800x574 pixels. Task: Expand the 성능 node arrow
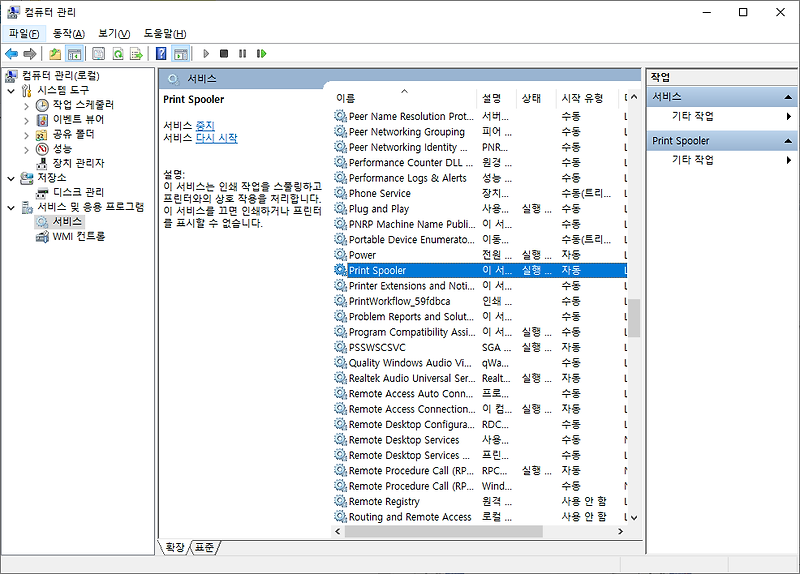click(x=27, y=149)
